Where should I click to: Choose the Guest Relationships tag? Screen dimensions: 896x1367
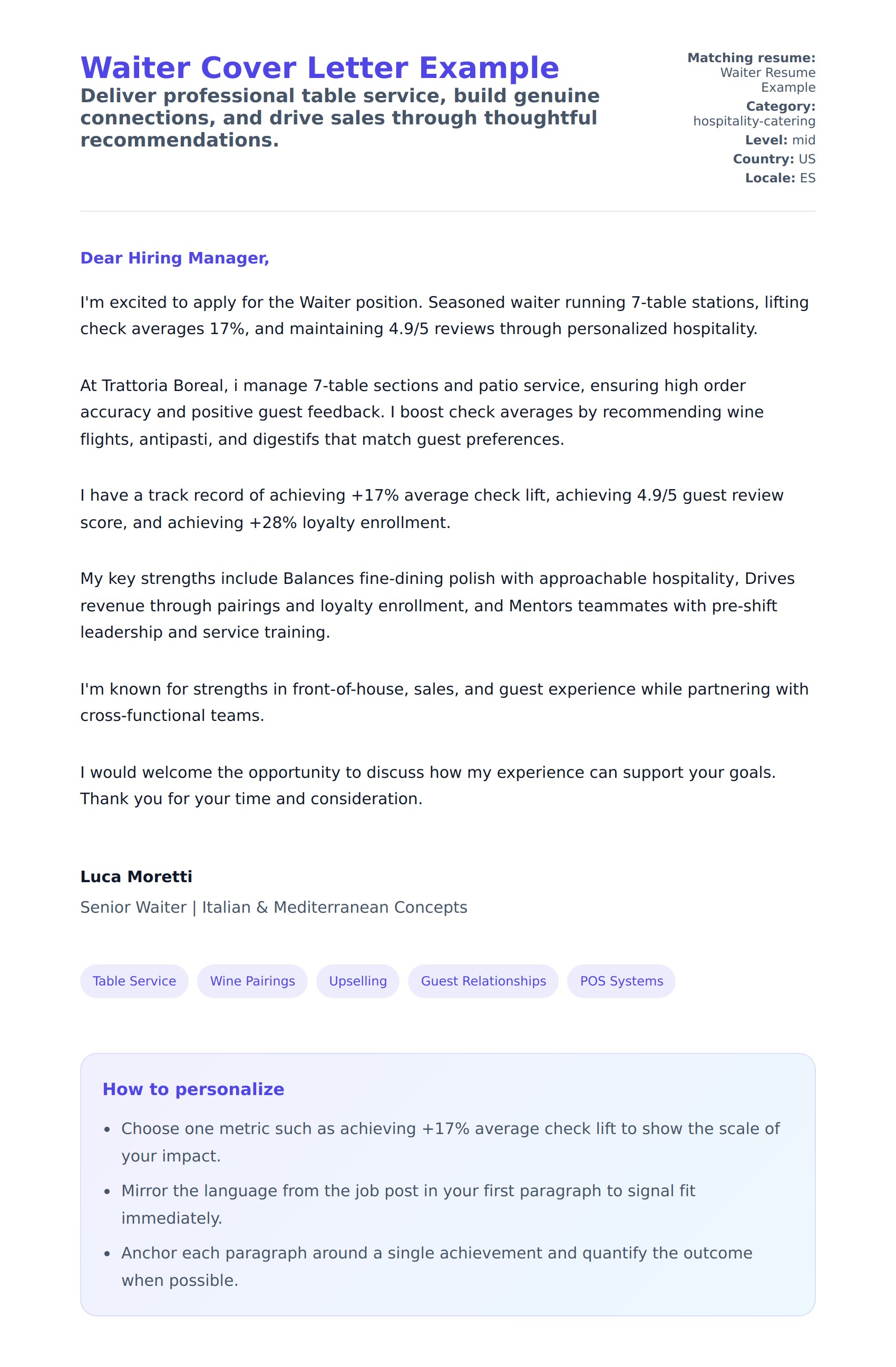483,981
